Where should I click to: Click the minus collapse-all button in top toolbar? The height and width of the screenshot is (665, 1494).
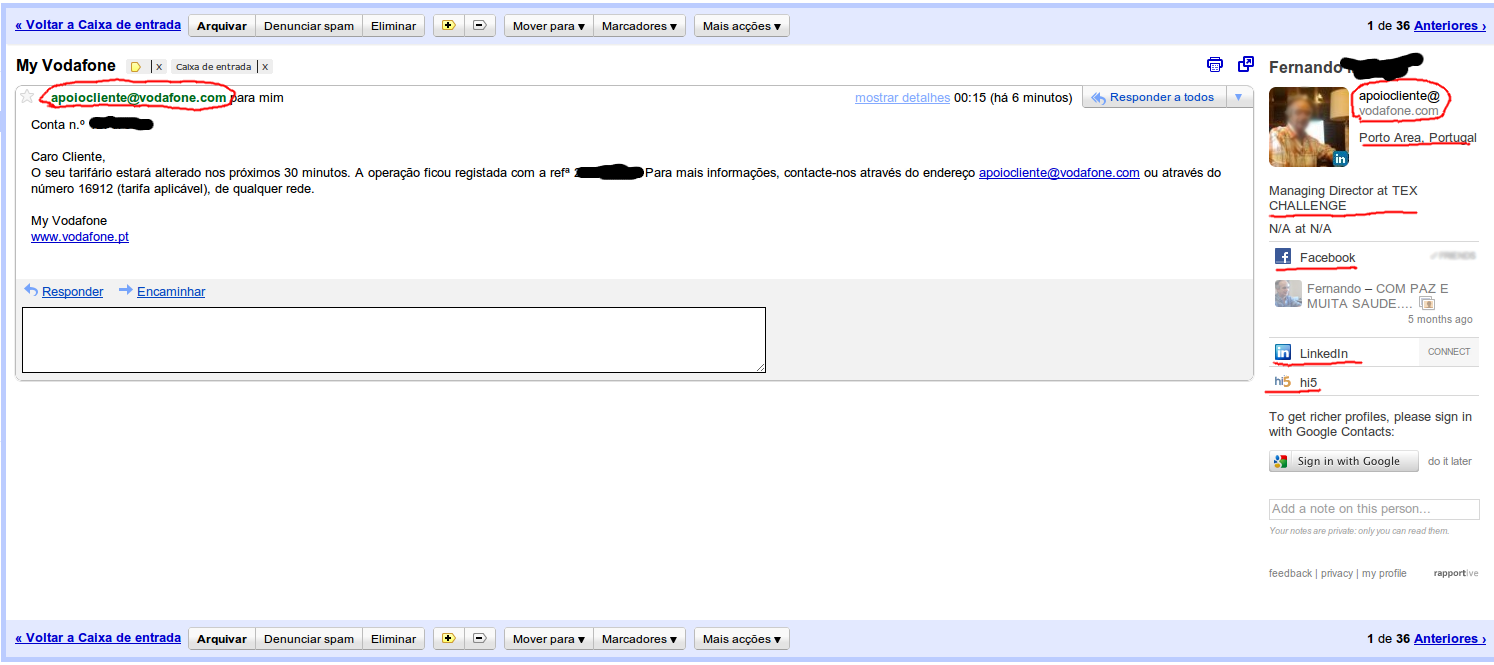(x=480, y=26)
